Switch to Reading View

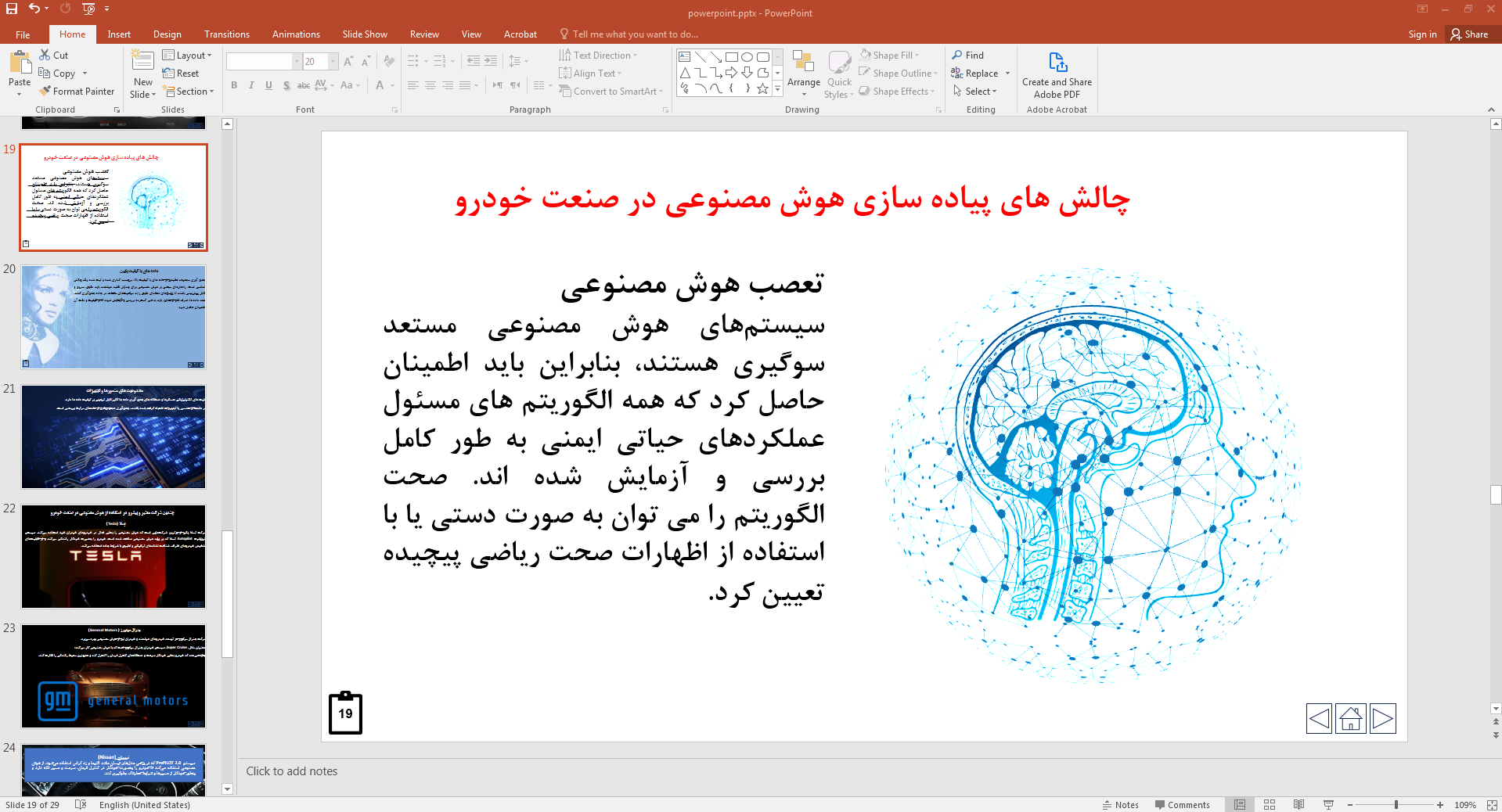(1298, 804)
